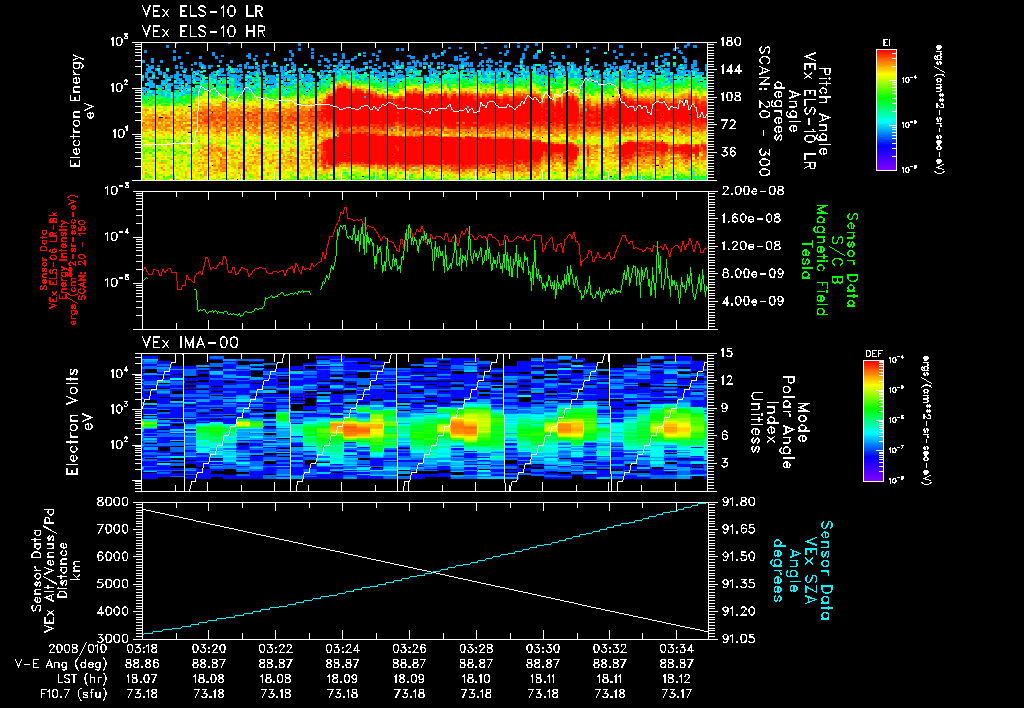Viewport: 1024px width, 708px height.
Task: Click the 03:24 time tick label
Action: click(x=342, y=650)
